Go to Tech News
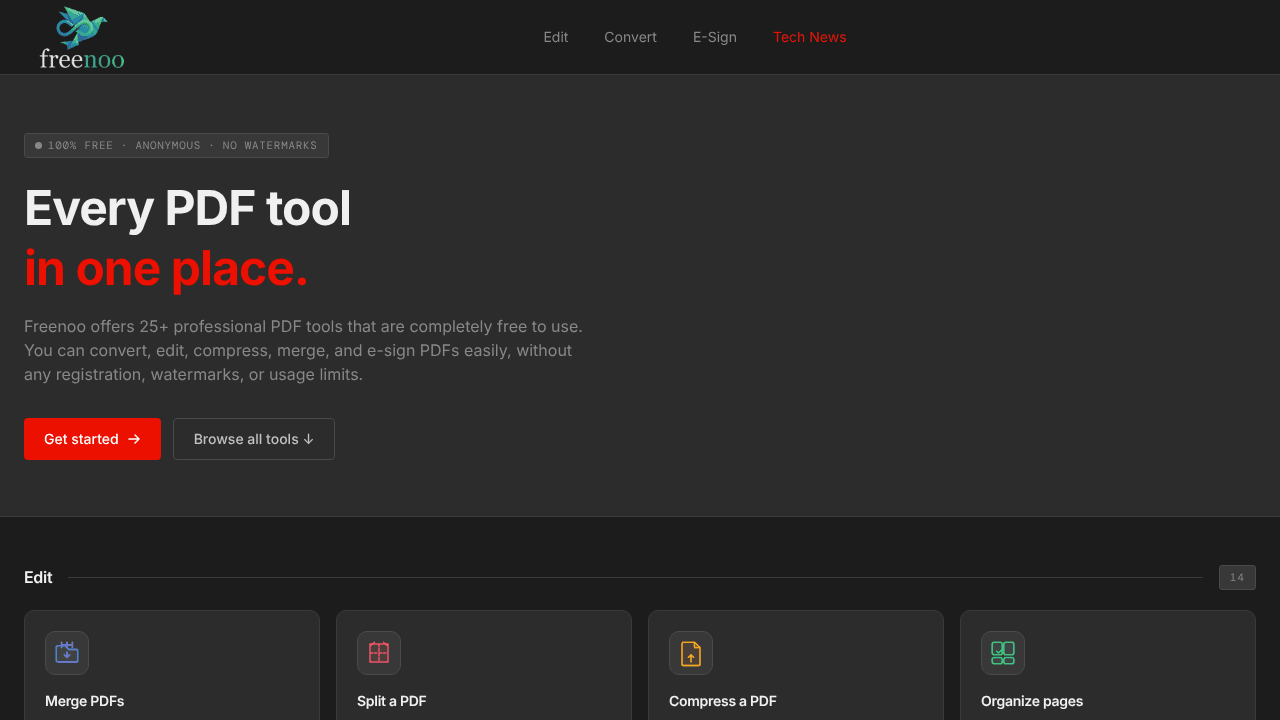The height and width of the screenshot is (720, 1280). point(810,37)
